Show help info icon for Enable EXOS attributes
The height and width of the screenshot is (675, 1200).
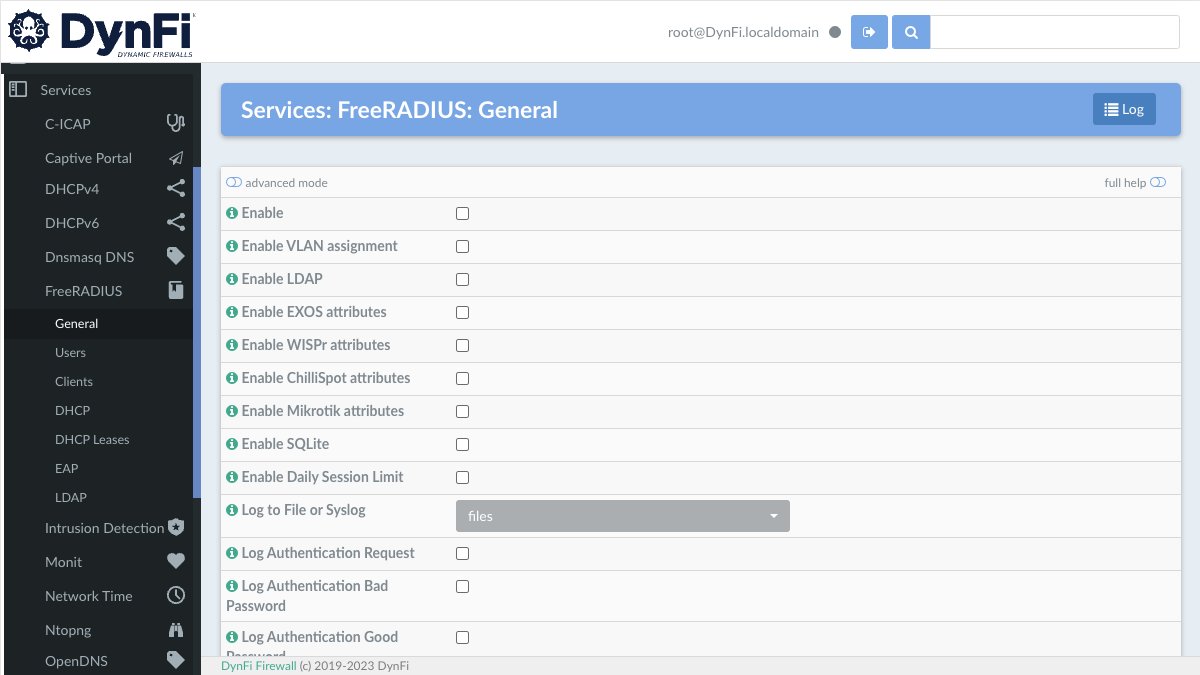point(232,312)
